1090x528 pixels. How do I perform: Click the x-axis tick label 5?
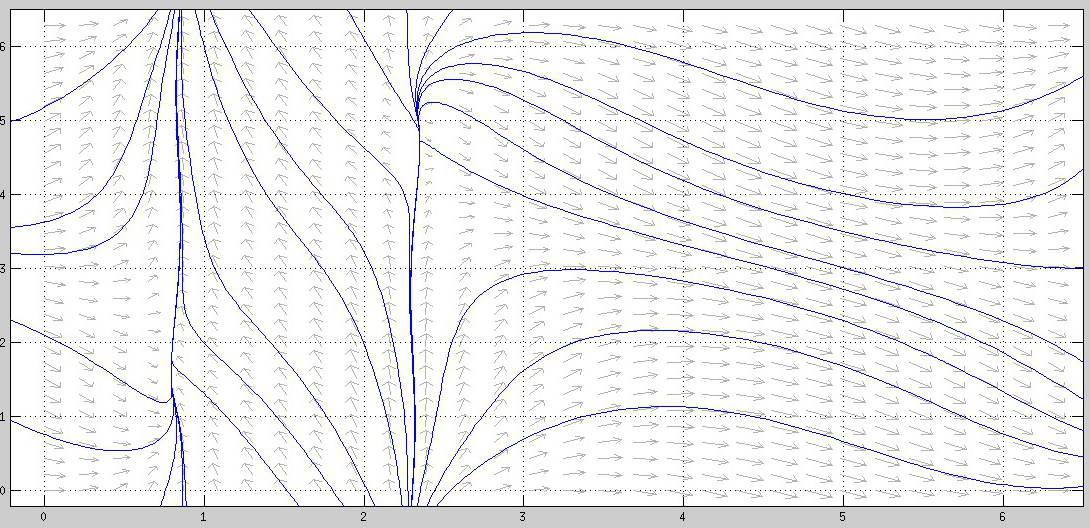coord(843,517)
